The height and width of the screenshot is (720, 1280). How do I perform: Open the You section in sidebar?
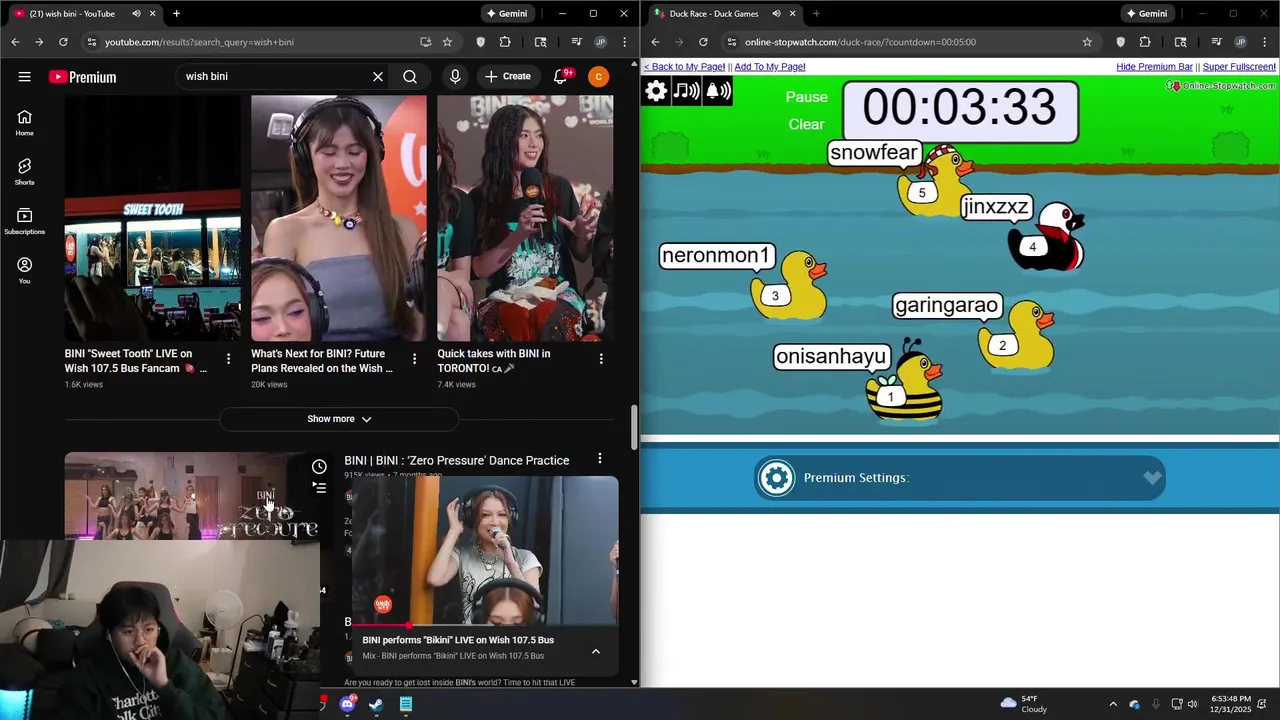(x=24, y=270)
